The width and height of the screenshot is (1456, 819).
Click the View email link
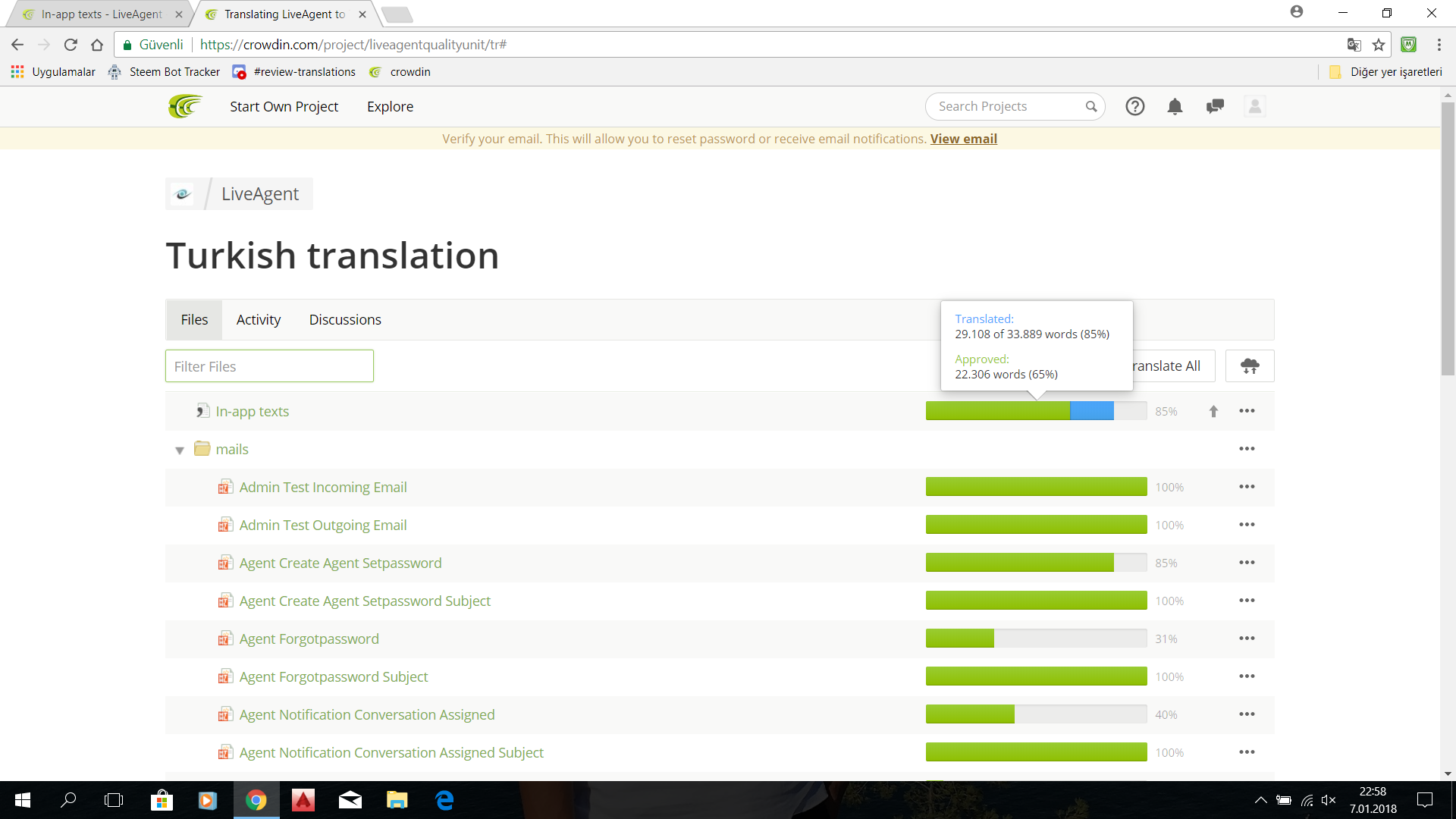click(964, 139)
